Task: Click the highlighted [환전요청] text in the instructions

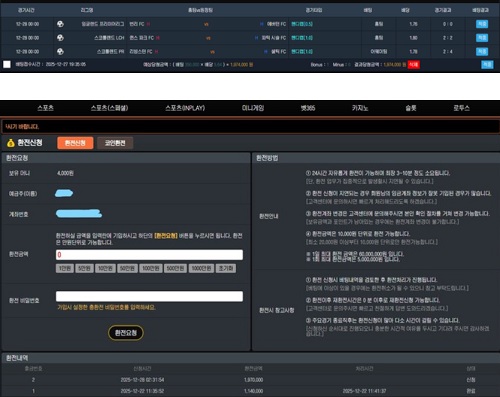Action: [x=166, y=236]
